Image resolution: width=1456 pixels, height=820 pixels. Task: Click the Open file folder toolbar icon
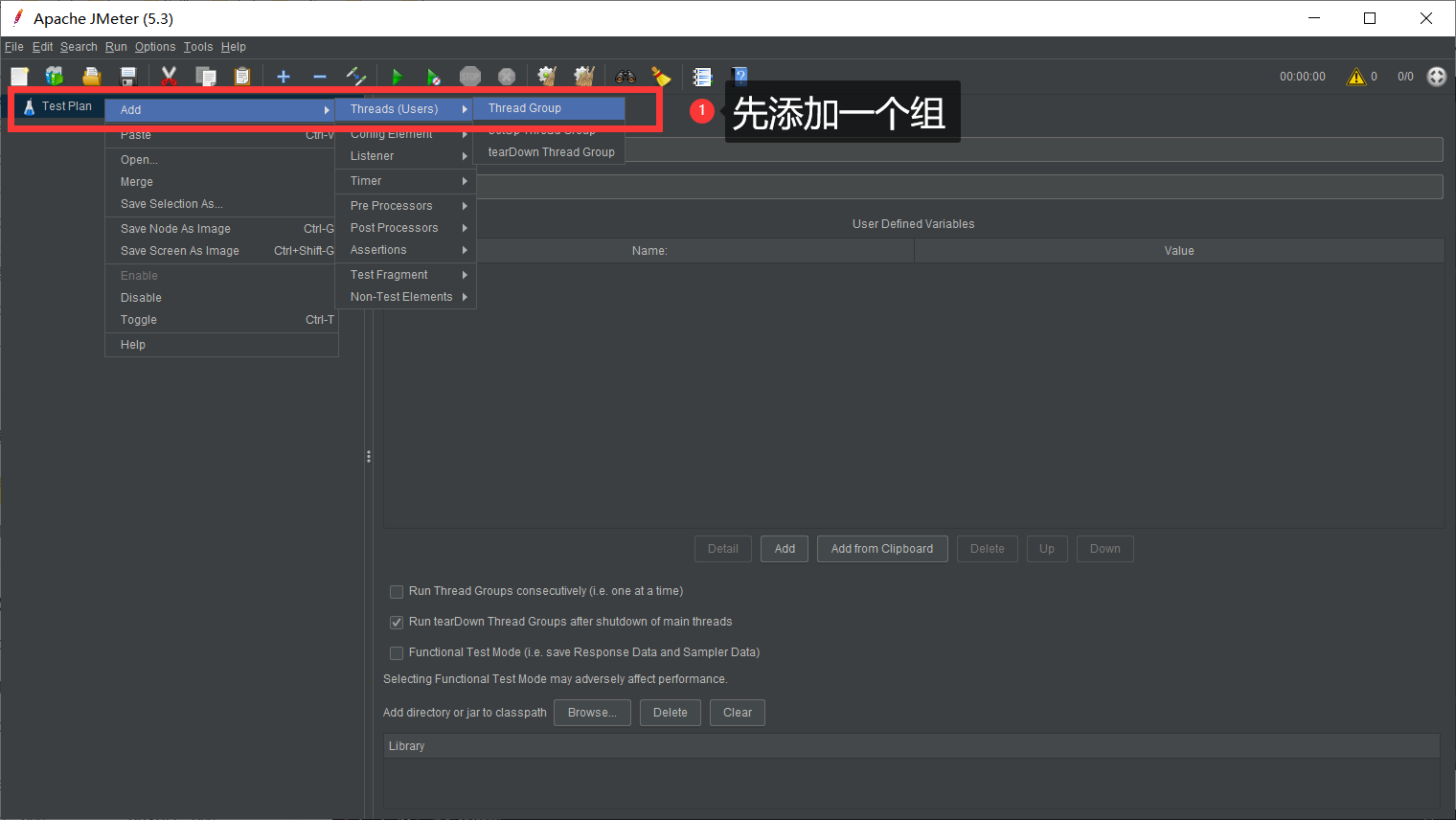(x=91, y=77)
